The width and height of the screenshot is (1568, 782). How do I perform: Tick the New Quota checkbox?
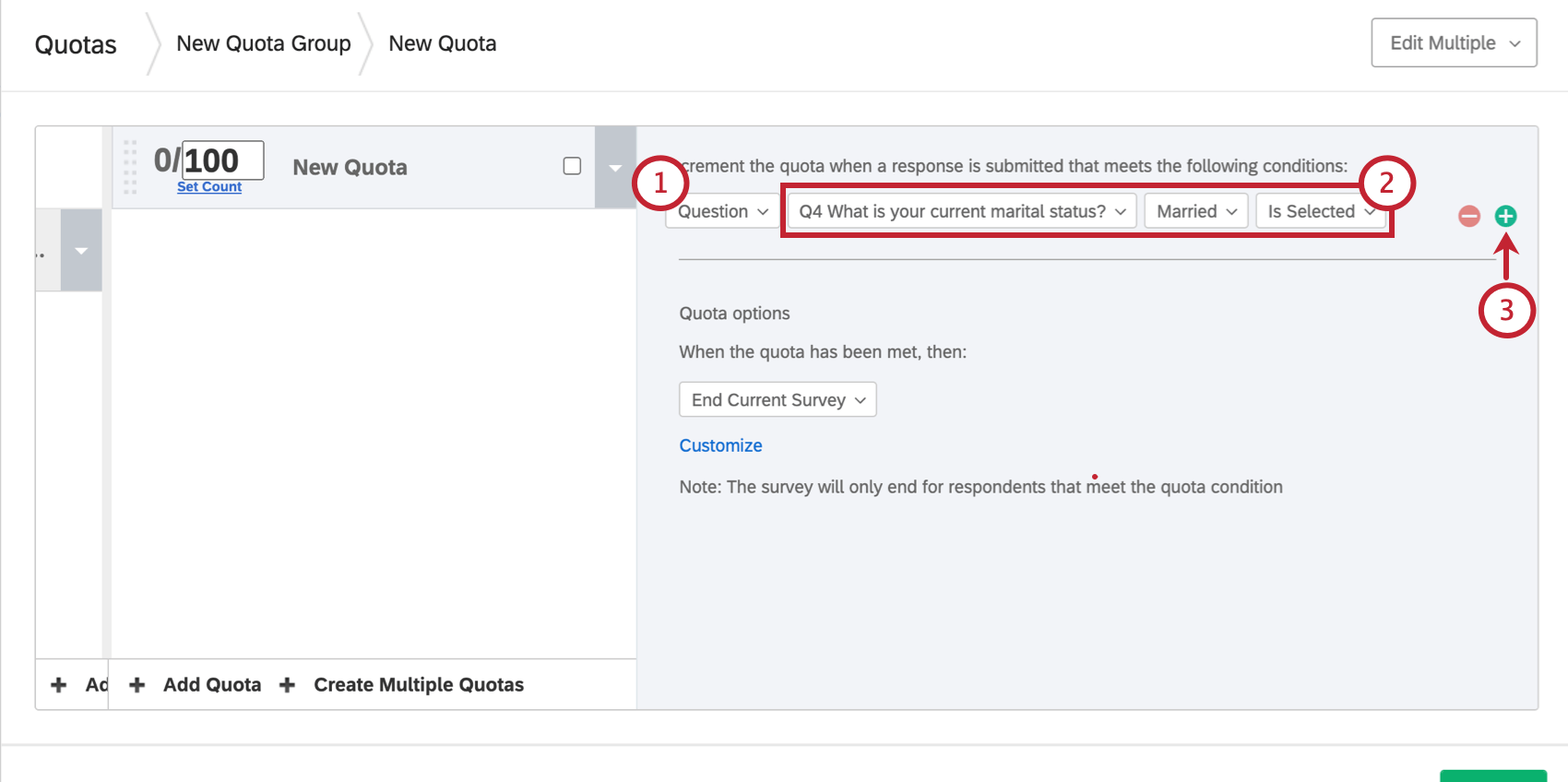coord(572,166)
